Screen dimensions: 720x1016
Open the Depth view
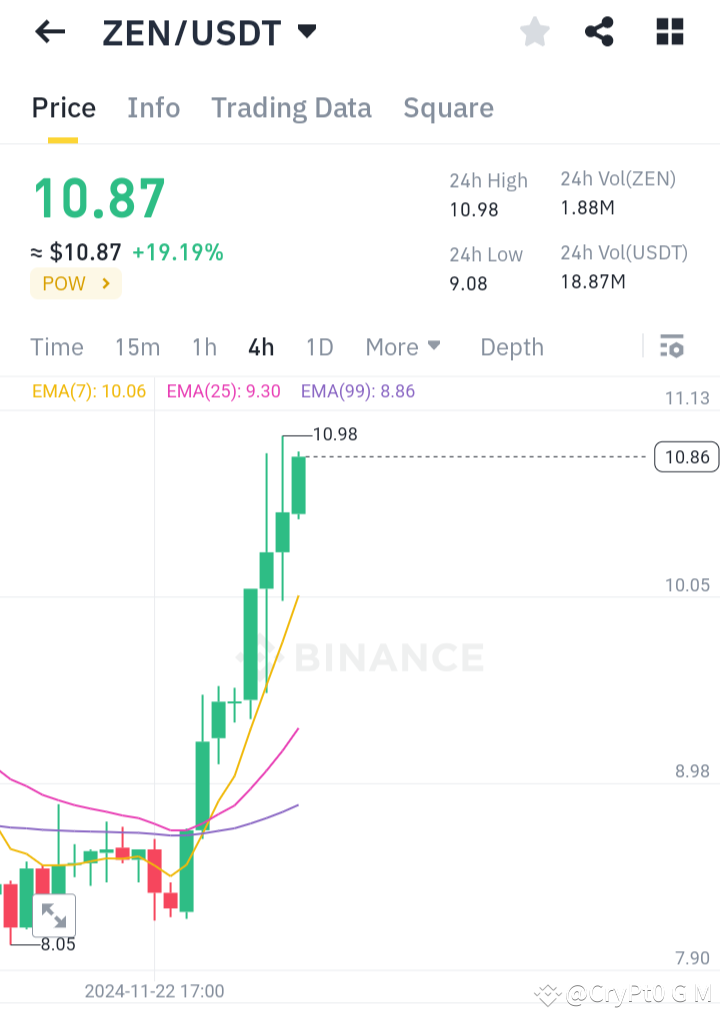click(x=511, y=347)
